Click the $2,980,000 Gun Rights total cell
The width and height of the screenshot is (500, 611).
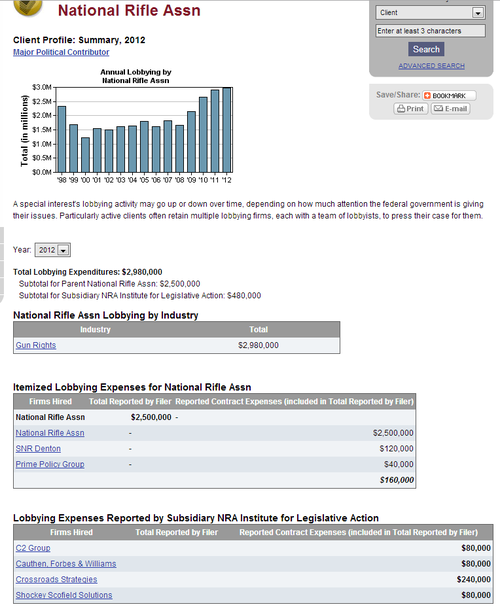tap(258, 345)
